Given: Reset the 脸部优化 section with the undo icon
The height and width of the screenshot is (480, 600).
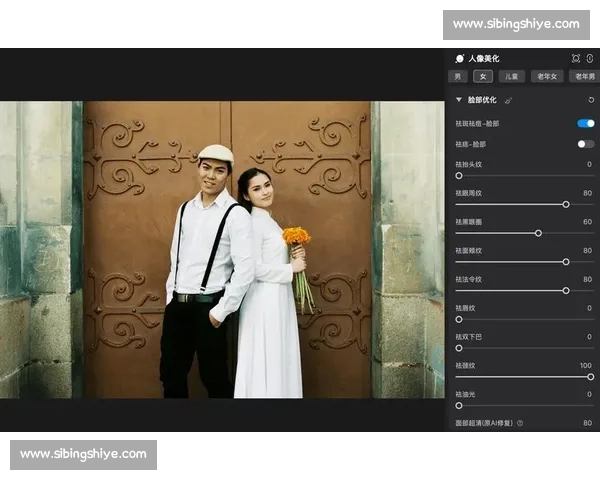Looking at the screenshot, I should click(590, 100).
